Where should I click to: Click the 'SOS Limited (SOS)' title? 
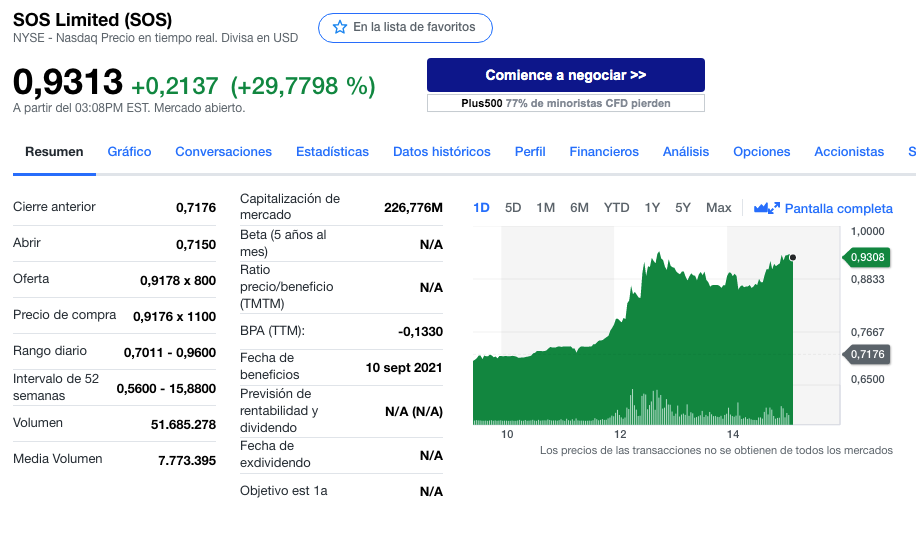click(92, 20)
